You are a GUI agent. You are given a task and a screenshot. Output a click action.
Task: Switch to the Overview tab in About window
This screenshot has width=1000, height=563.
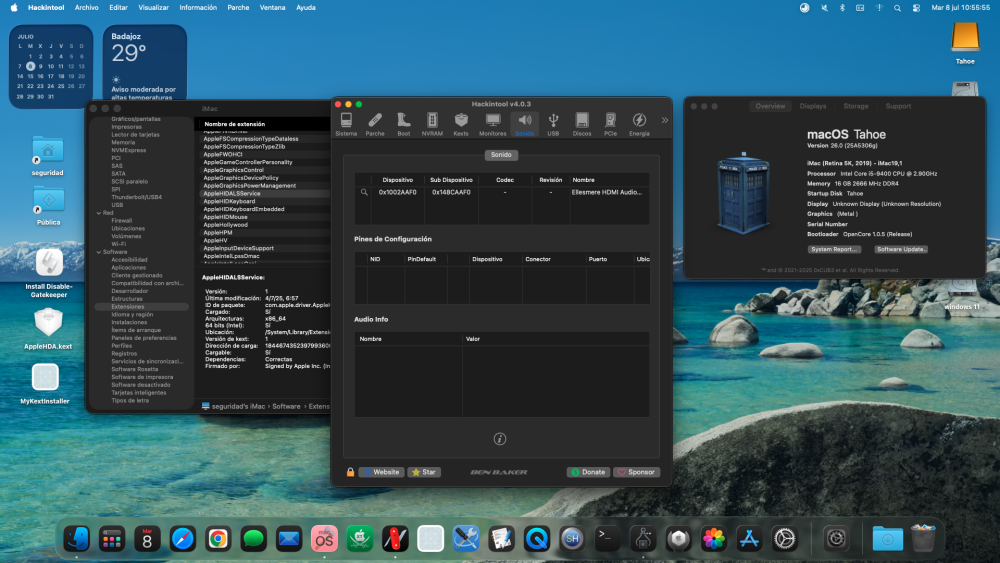[770, 106]
